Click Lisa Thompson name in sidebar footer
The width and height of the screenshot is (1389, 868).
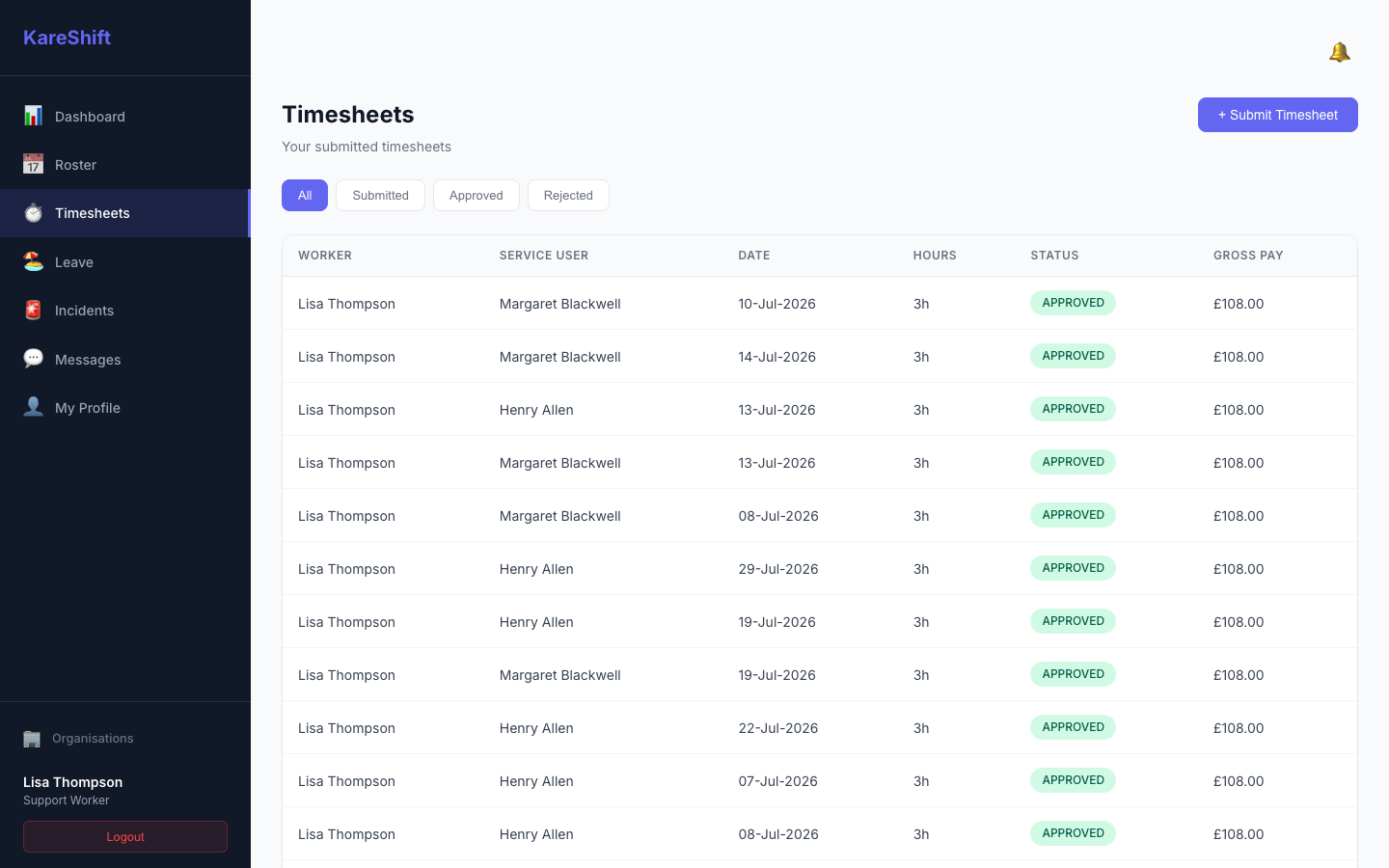[x=72, y=782]
